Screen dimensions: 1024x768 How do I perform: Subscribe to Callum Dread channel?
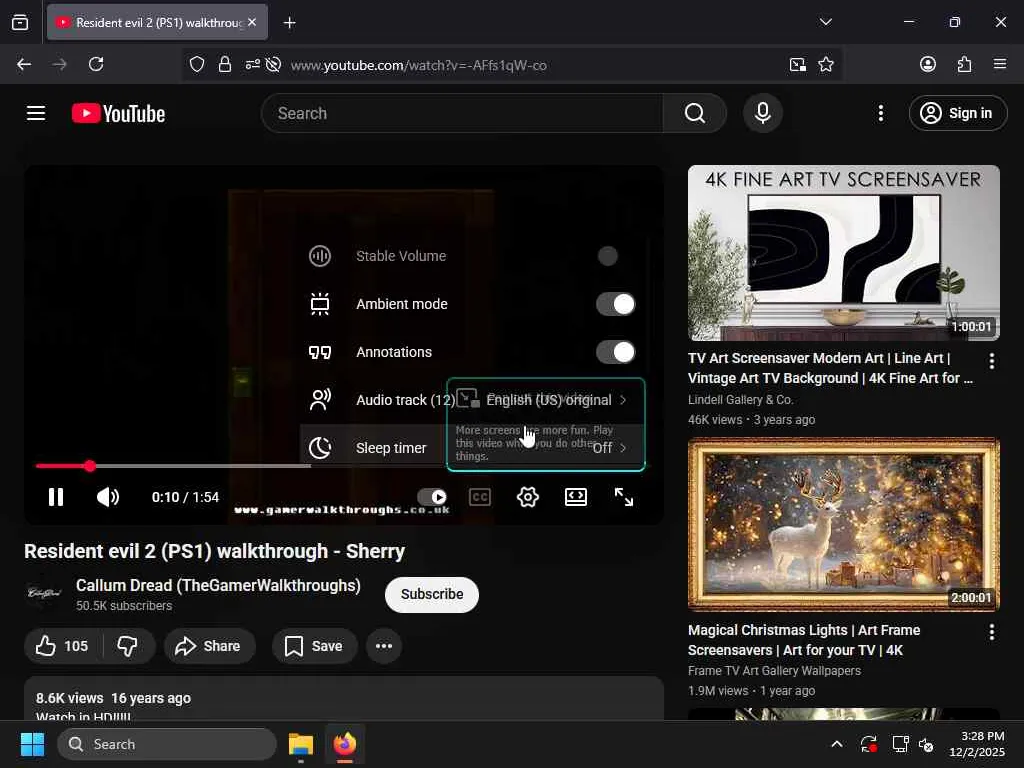432,594
